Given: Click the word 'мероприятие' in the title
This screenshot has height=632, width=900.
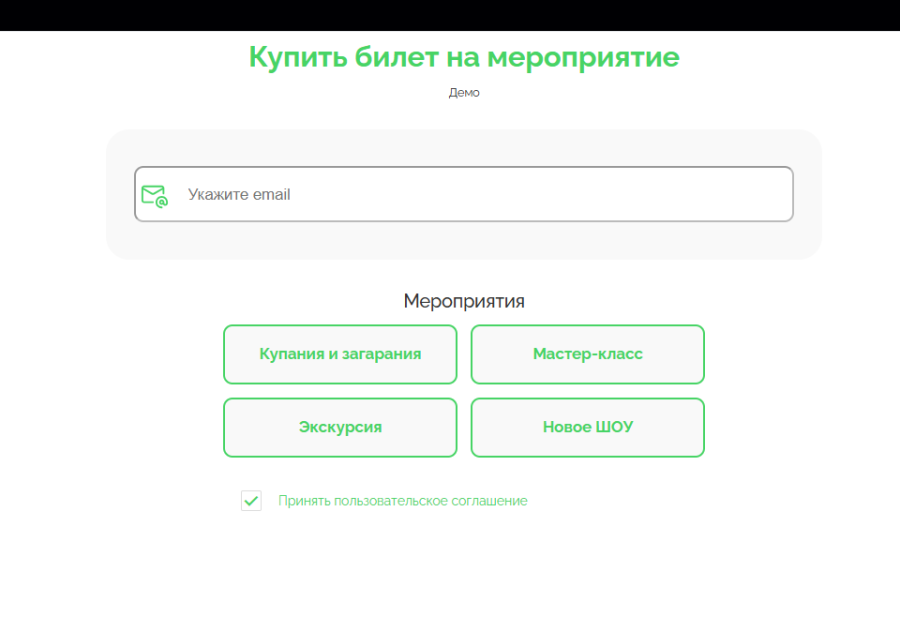Looking at the screenshot, I should tap(583, 57).
